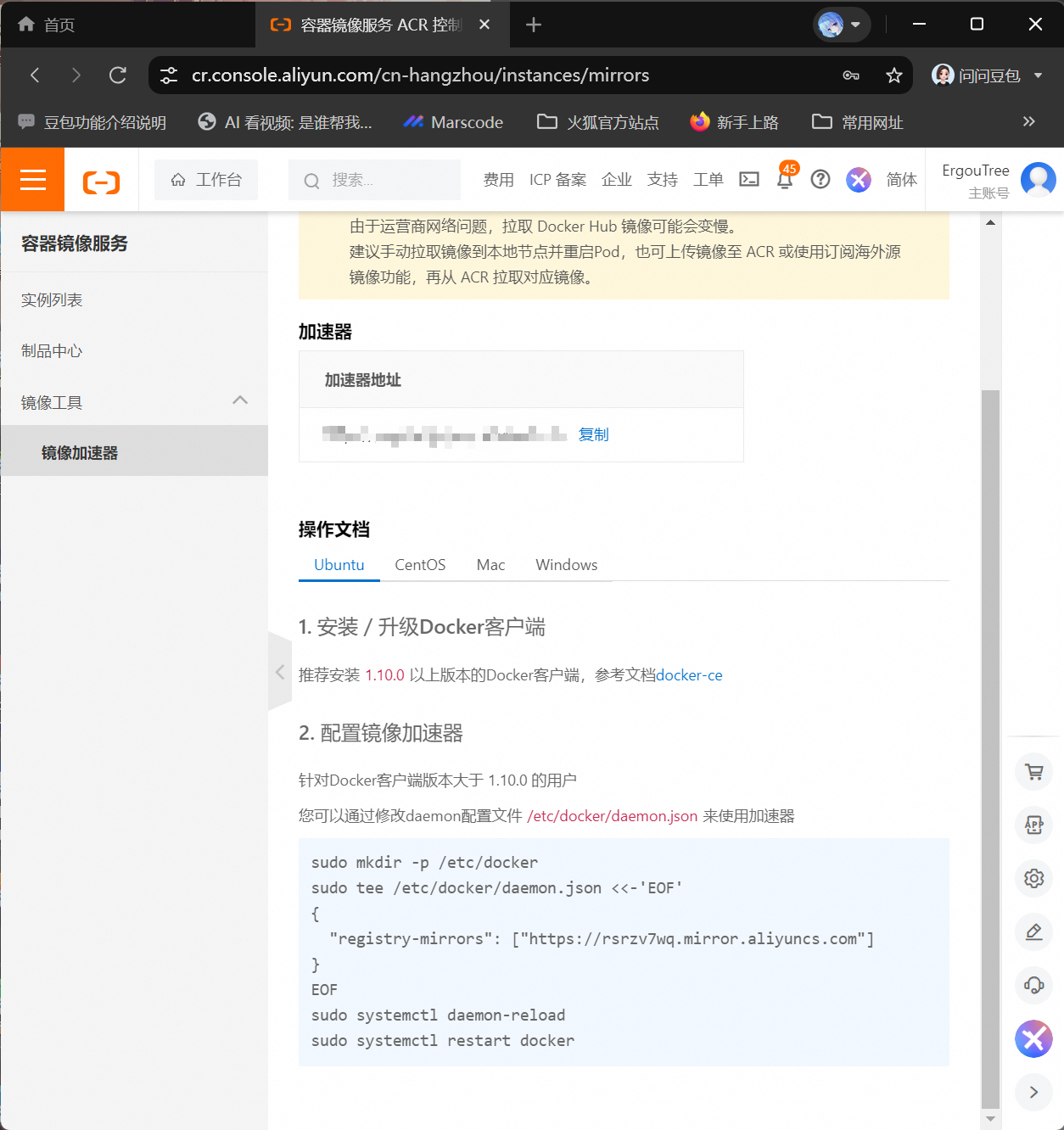The image size is (1064, 1130).
Task: Open the Cloud Shell terminal icon
Action: point(749,179)
